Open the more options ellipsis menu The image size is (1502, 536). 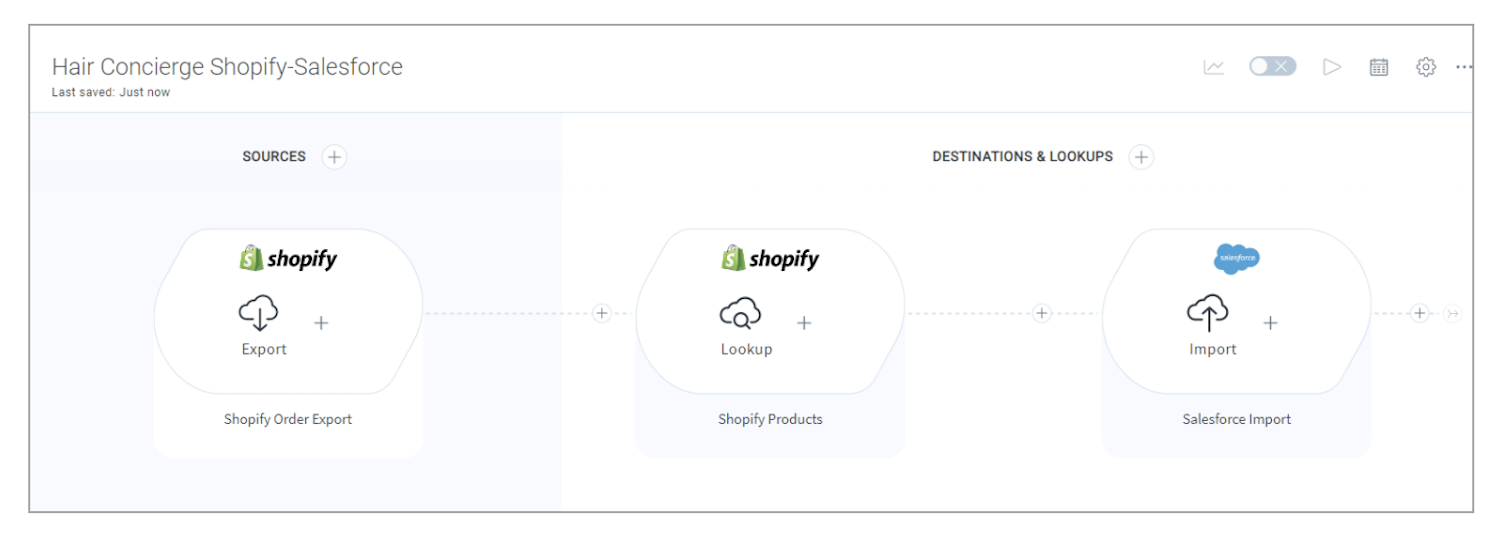1464,67
